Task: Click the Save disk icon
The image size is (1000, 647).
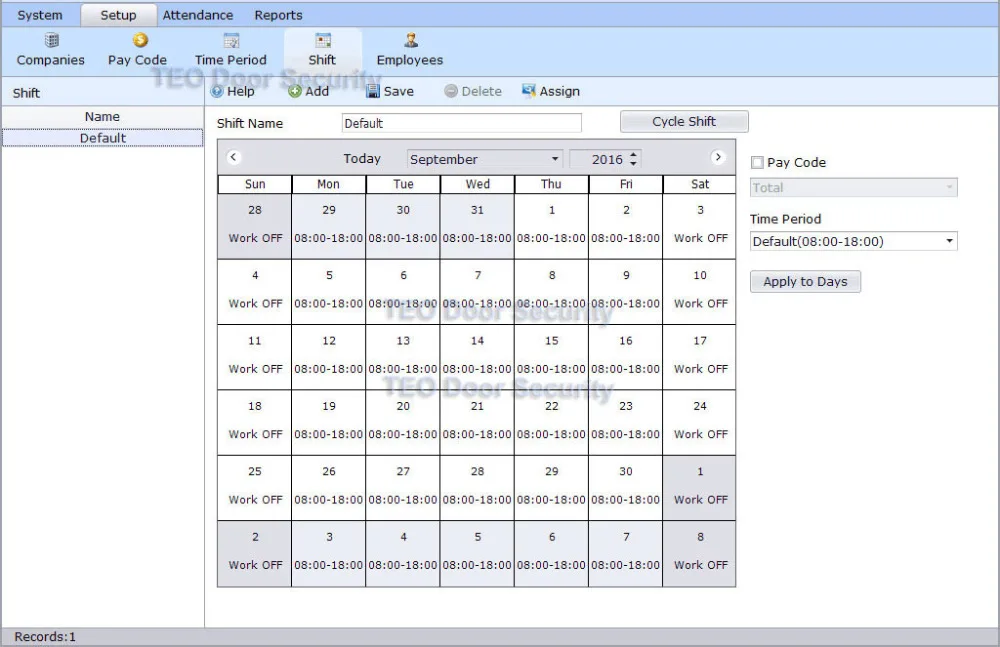Action: (x=373, y=91)
